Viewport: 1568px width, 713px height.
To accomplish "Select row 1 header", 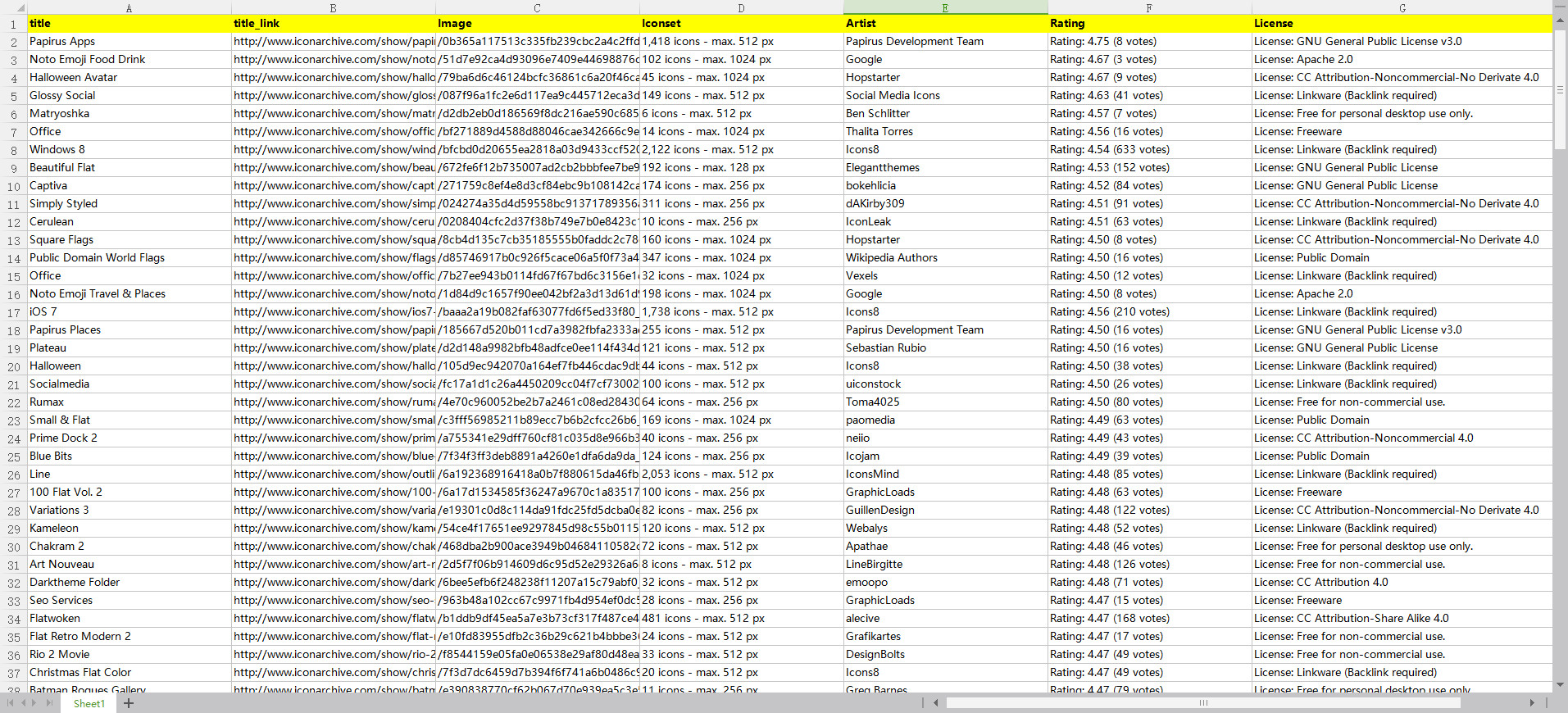I will [13, 24].
